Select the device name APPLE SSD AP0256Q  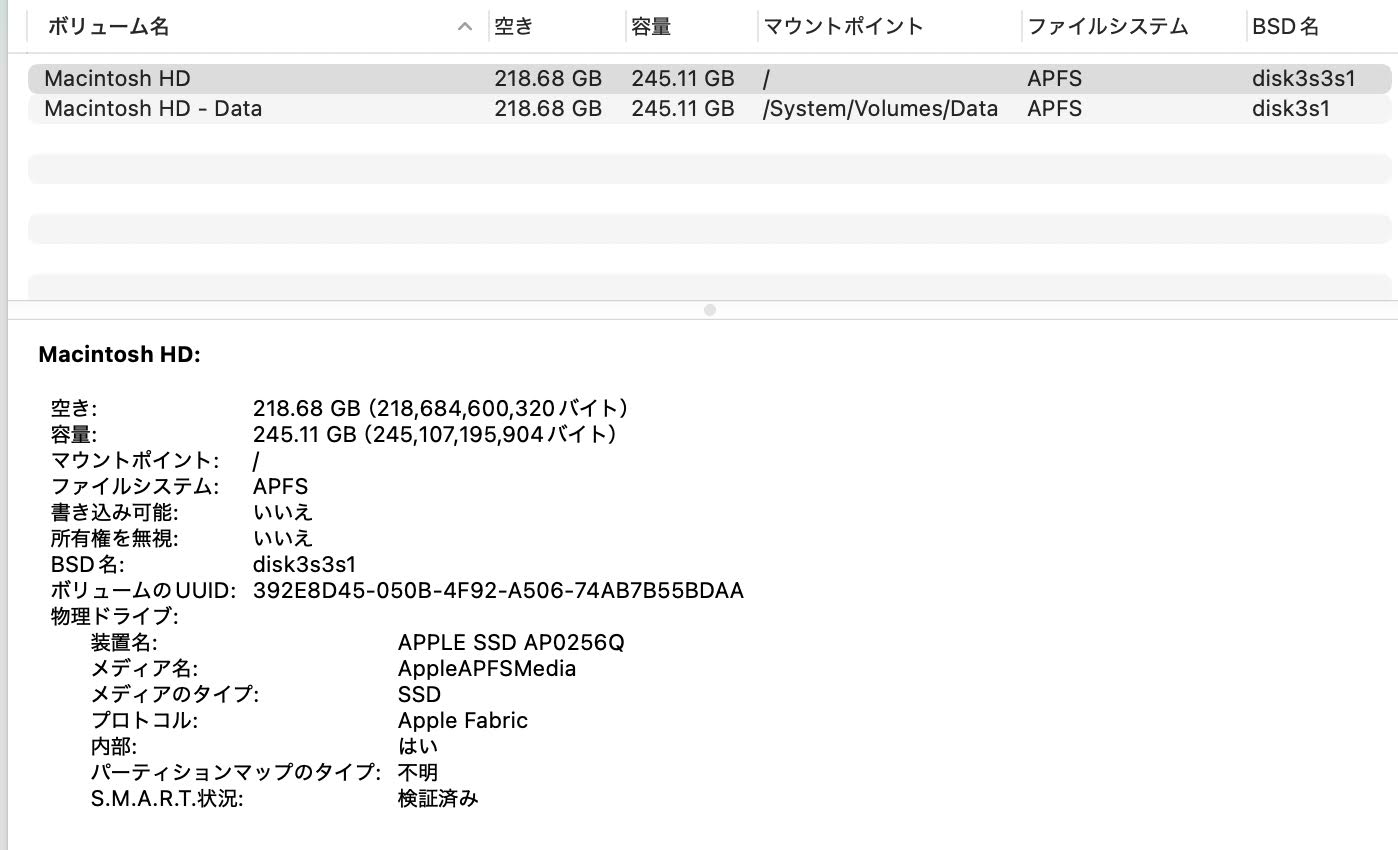coord(511,642)
